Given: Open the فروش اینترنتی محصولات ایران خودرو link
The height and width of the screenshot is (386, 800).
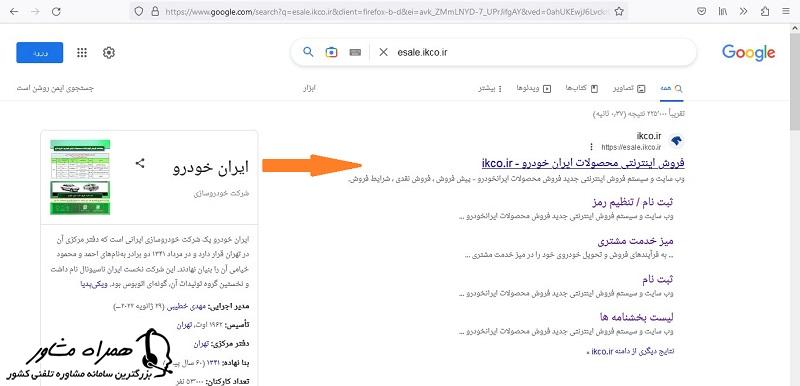Looking at the screenshot, I should click(583, 163).
